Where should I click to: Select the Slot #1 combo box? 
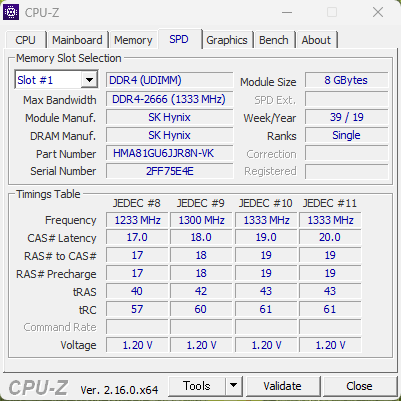click(x=56, y=80)
